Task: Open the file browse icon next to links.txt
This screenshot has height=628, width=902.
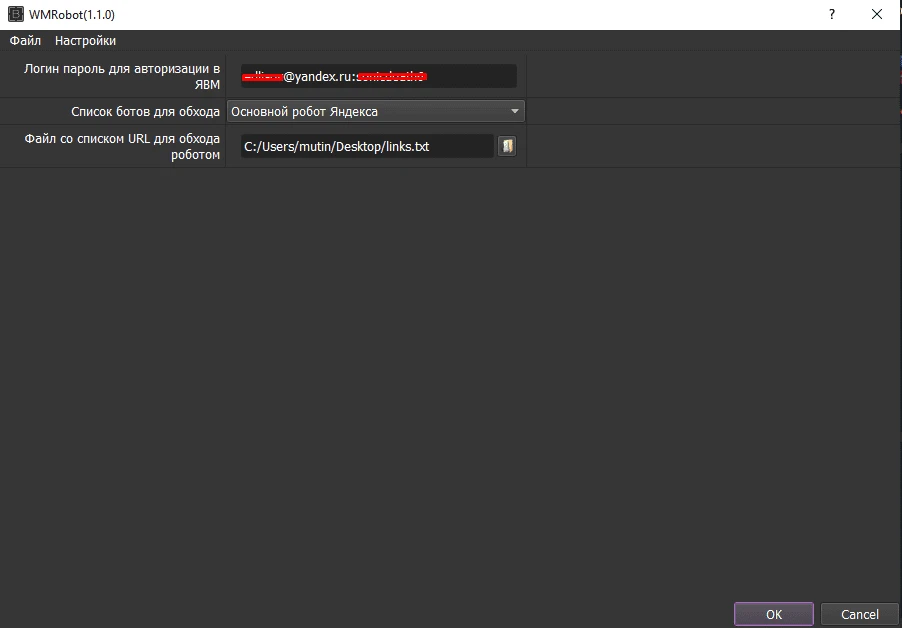Action: [x=507, y=146]
